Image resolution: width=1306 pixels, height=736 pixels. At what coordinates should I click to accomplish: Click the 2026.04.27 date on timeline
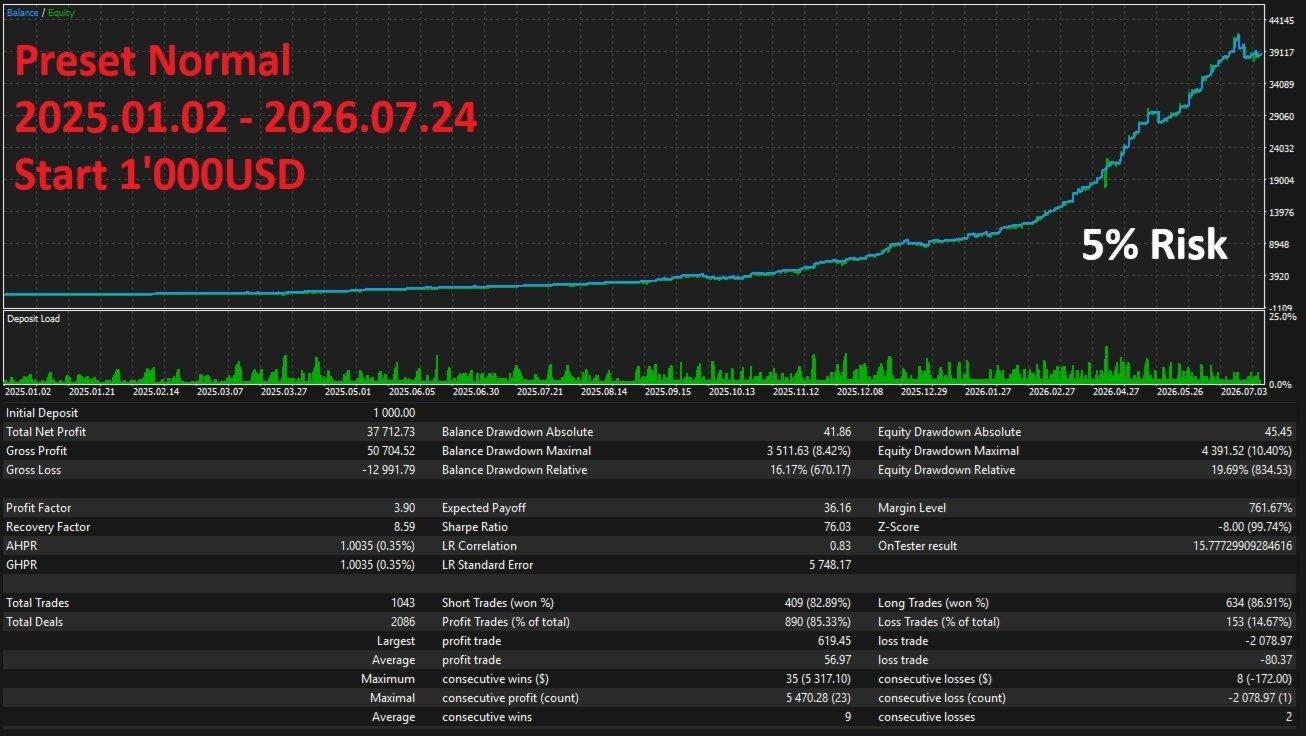coord(1111,392)
